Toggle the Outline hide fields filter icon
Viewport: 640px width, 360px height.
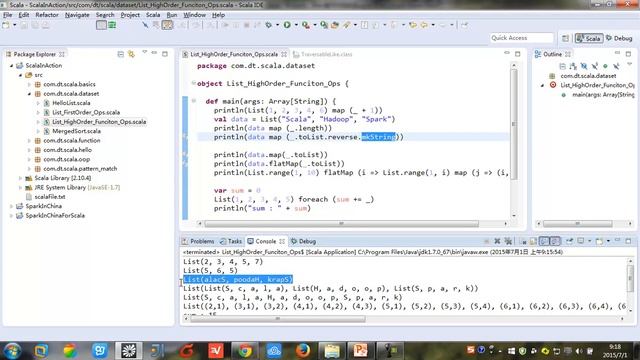point(584,66)
